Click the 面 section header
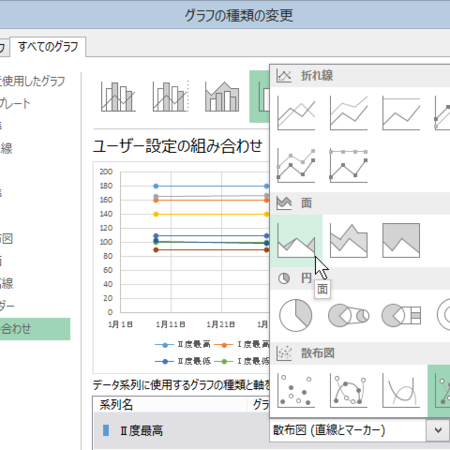The image size is (450, 450). point(360,203)
